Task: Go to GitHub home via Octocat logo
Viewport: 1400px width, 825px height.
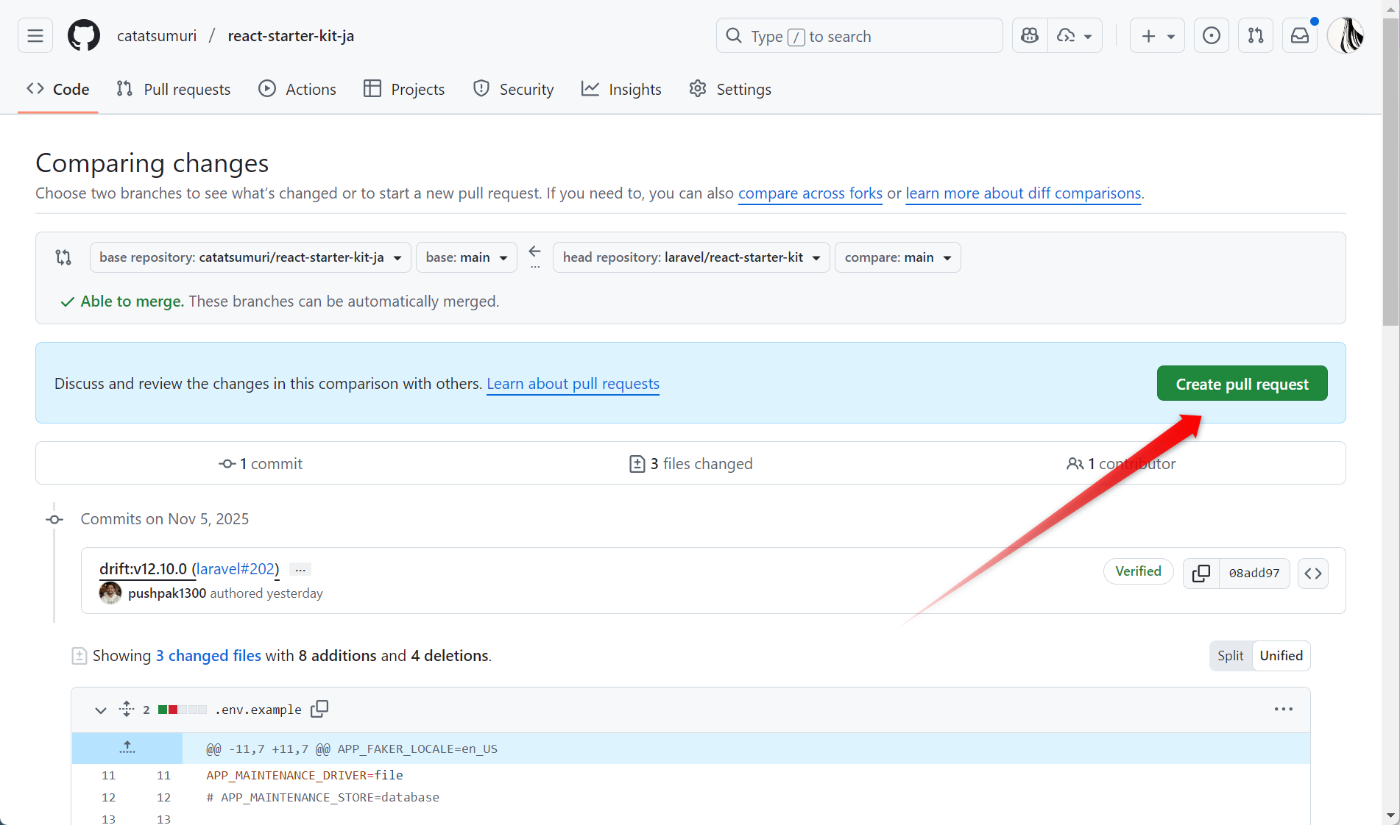Action: click(84, 36)
